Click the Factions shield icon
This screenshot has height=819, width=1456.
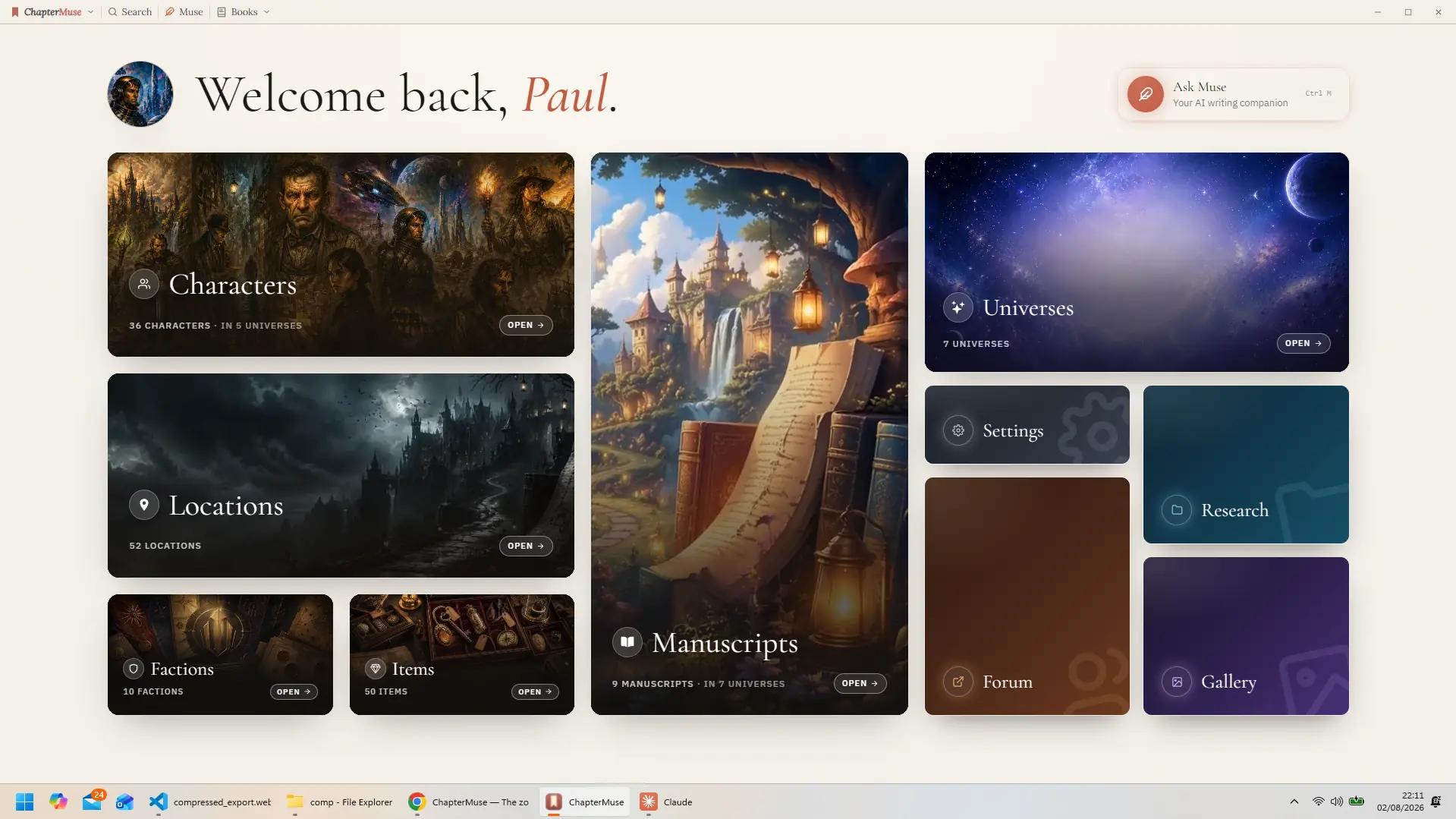[x=134, y=669]
